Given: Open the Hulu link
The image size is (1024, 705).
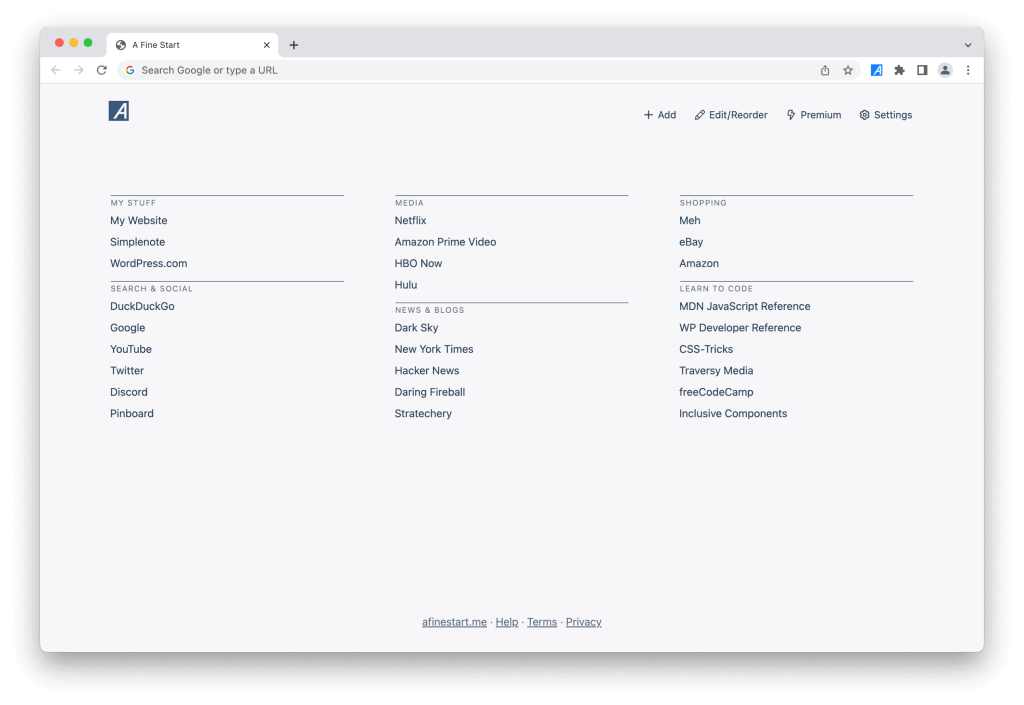Looking at the screenshot, I should click(406, 285).
